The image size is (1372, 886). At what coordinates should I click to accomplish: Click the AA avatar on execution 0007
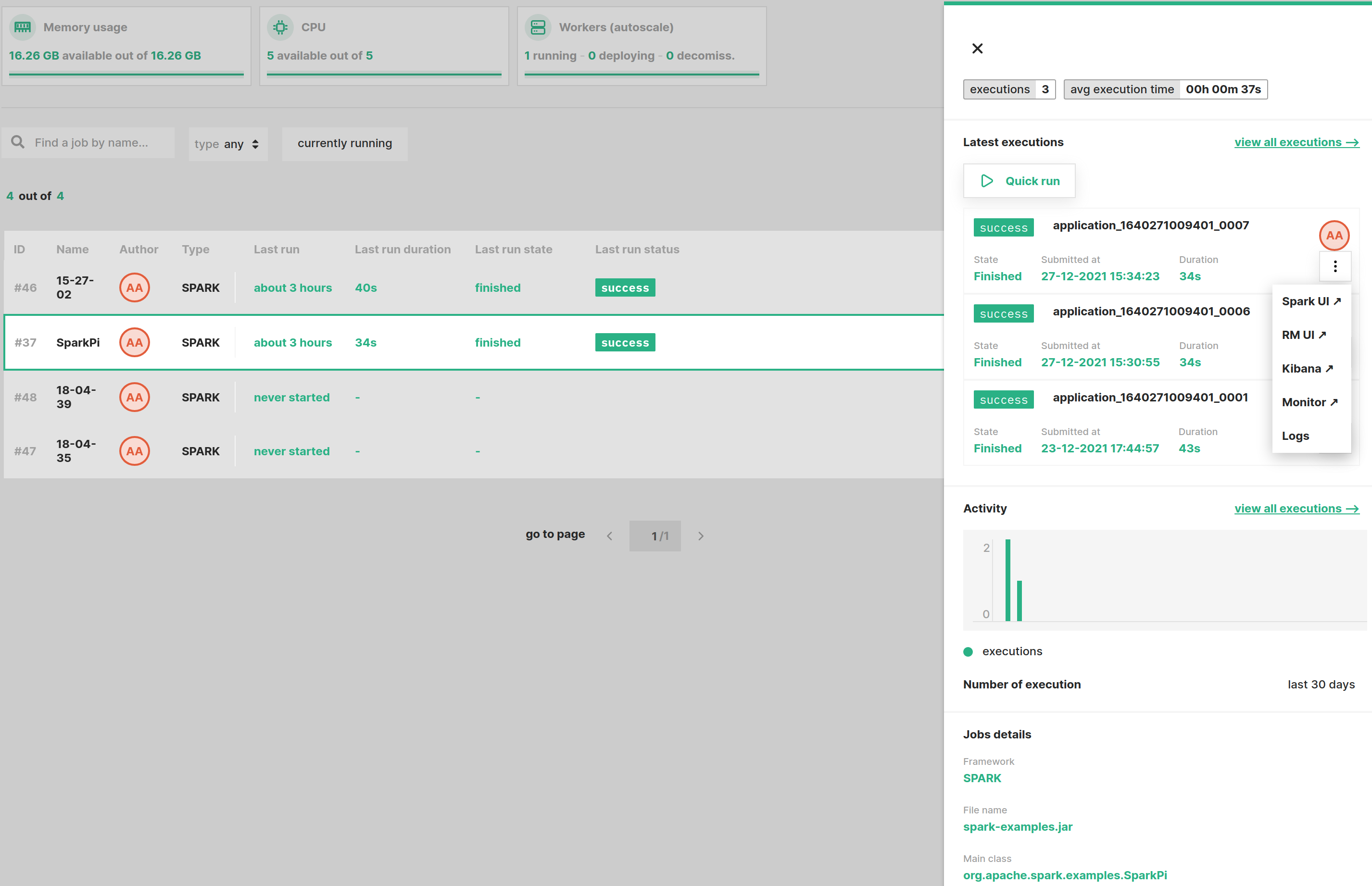(x=1334, y=235)
